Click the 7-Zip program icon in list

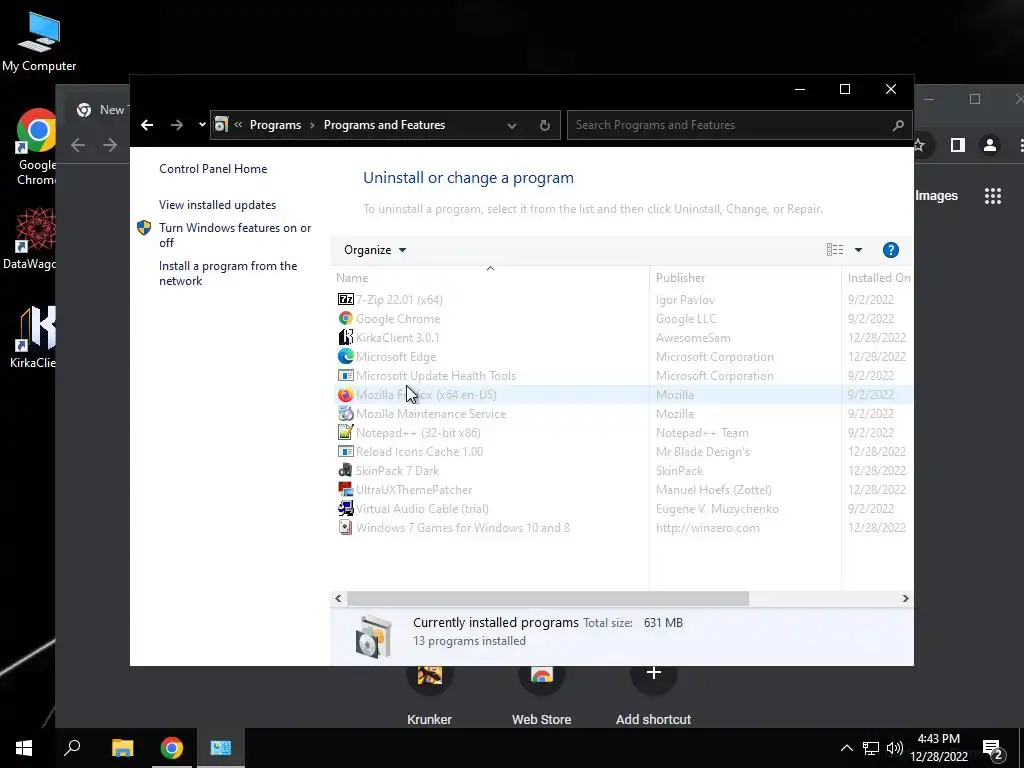click(345, 299)
